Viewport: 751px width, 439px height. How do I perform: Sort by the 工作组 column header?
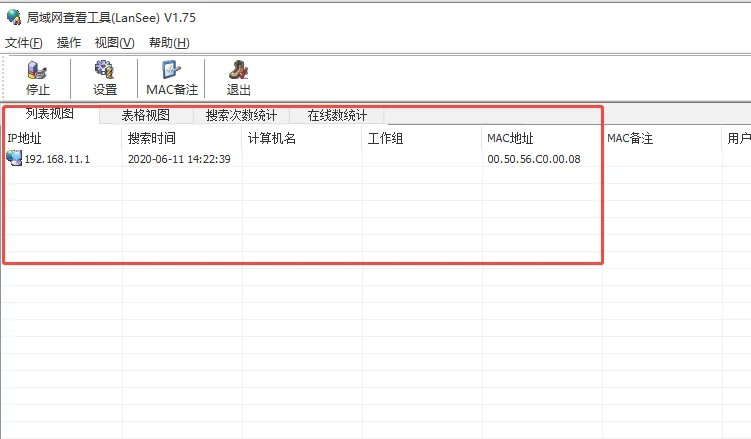[422, 138]
